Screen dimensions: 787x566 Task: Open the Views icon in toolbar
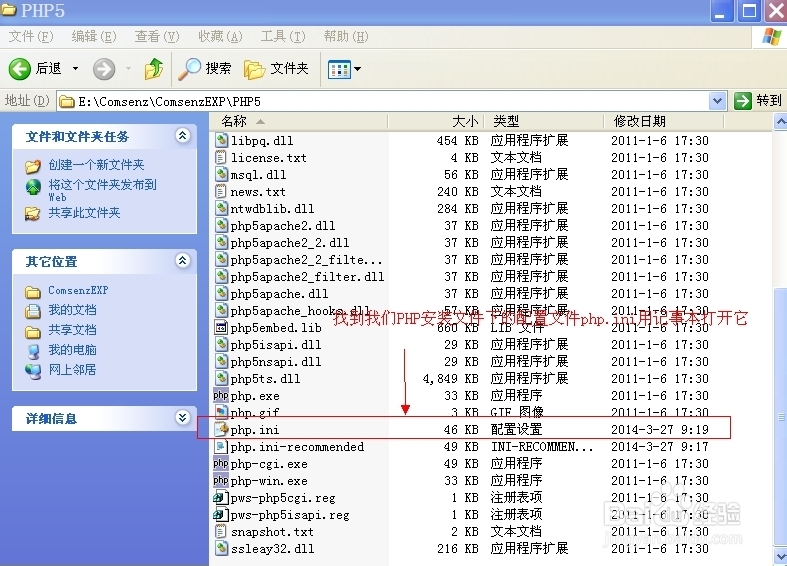click(x=339, y=69)
